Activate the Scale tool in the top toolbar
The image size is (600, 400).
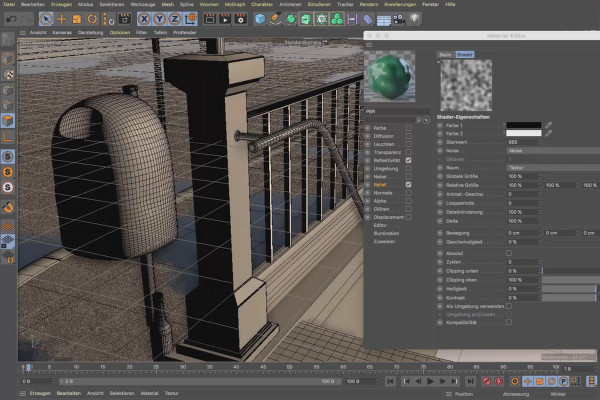click(x=77, y=19)
